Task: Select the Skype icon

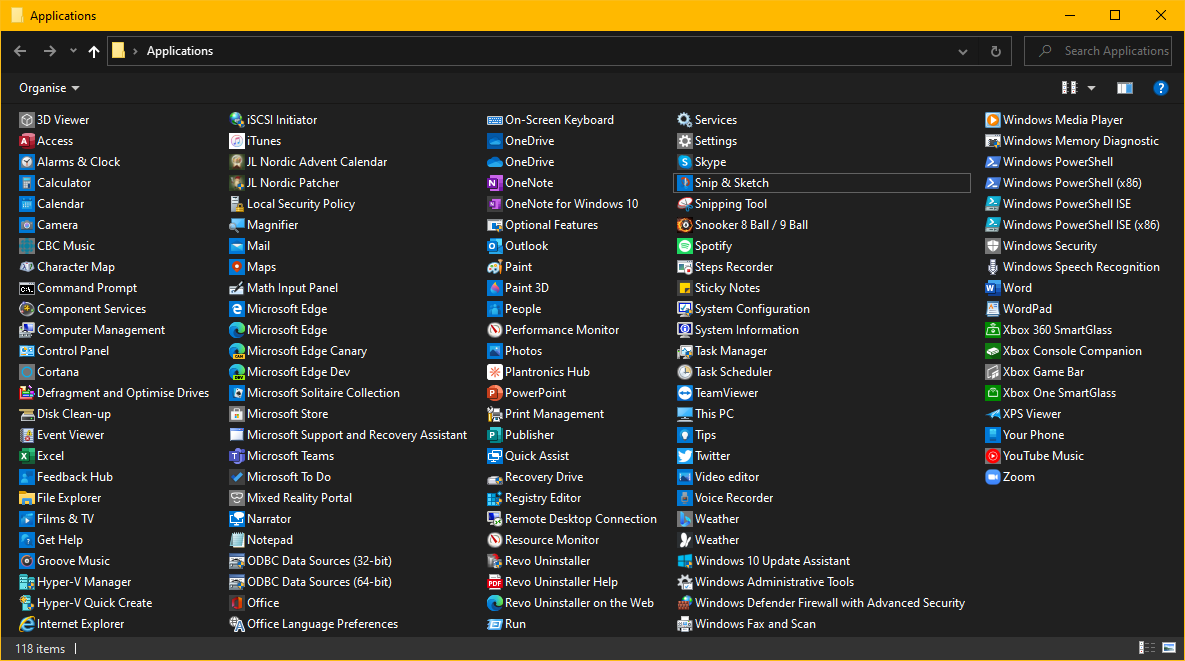Action: (x=684, y=162)
